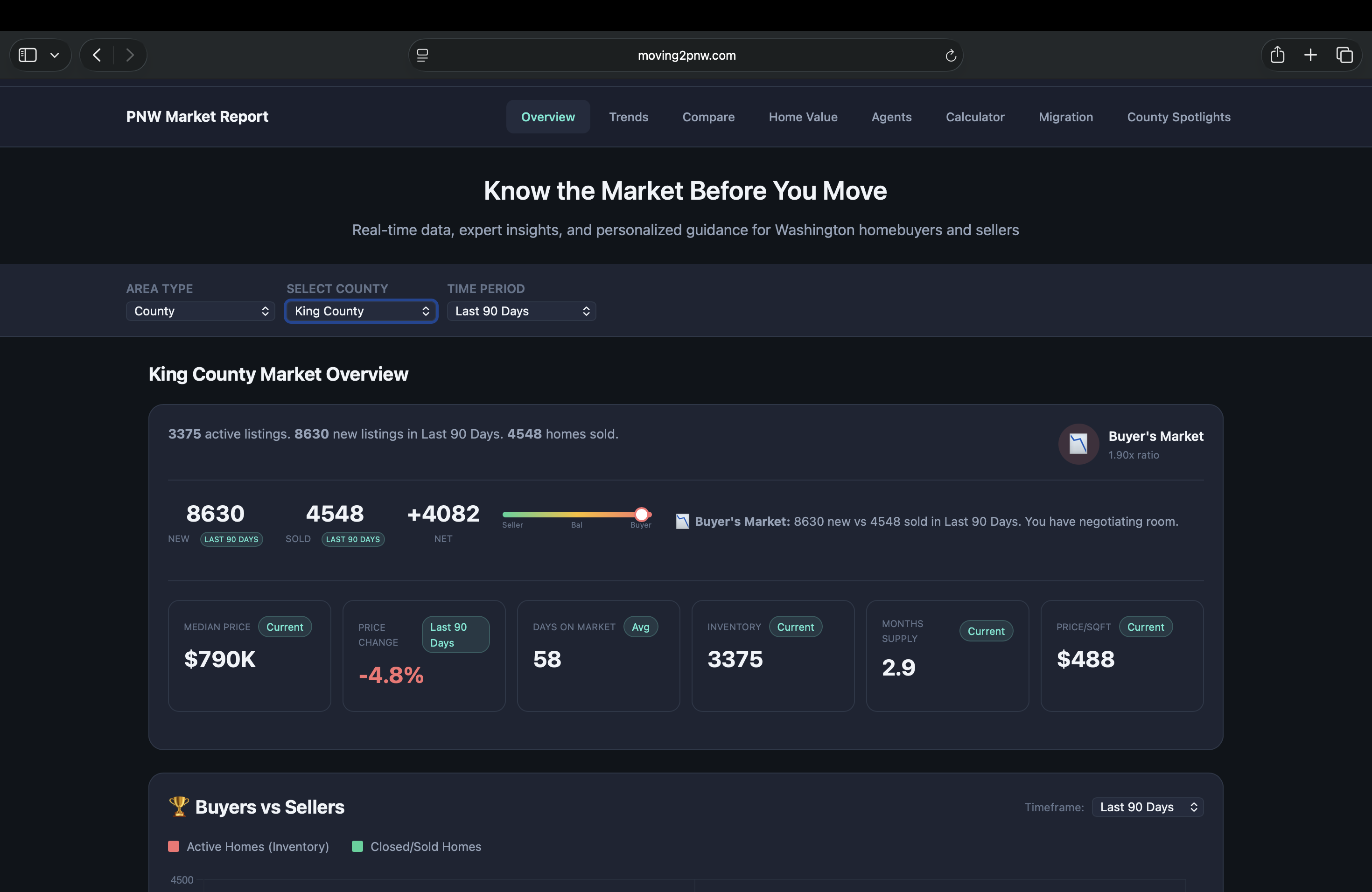Viewport: 1372px width, 892px height.
Task: Open the Share sheet
Action: click(x=1277, y=55)
